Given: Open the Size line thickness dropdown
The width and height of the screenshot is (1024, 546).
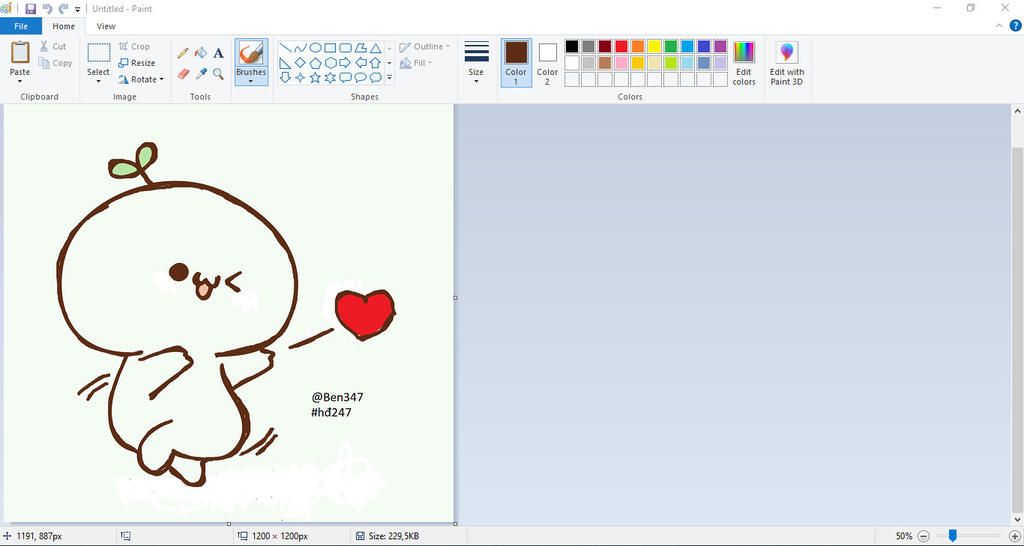Looking at the screenshot, I should 476,63.
